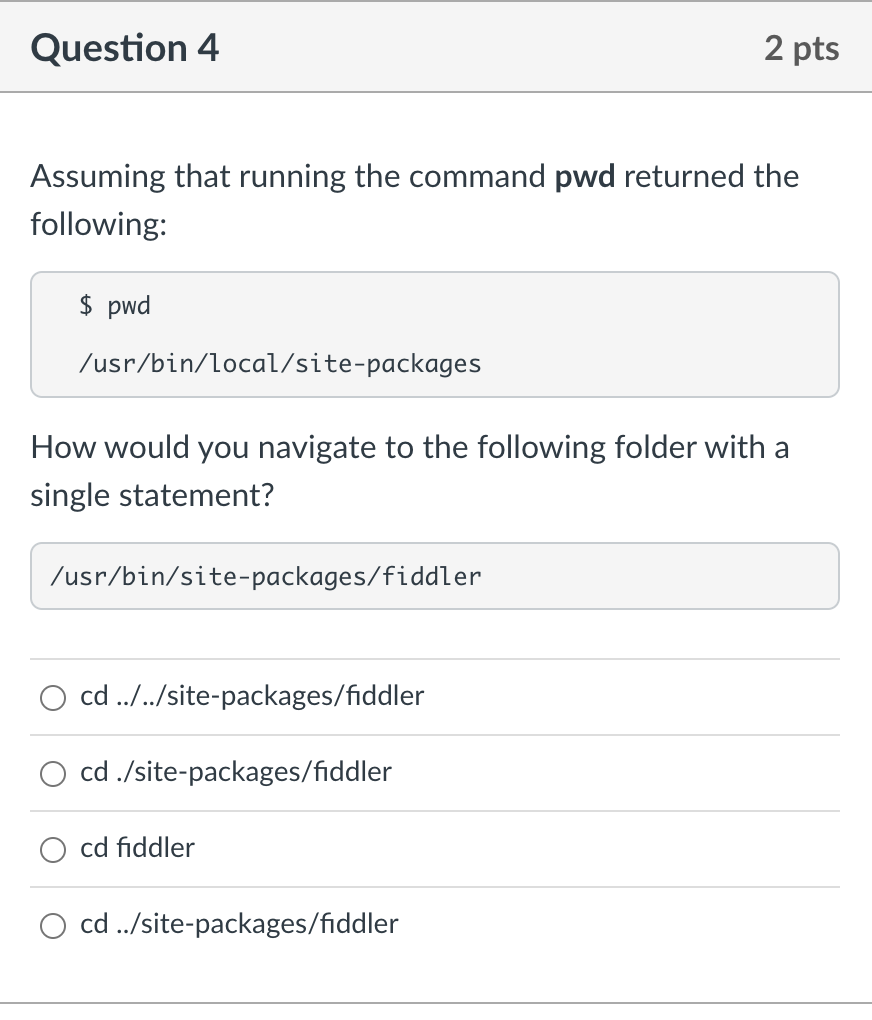Click the divider above the first answer choice
Viewport: 872px width, 1020px height.
[435, 658]
